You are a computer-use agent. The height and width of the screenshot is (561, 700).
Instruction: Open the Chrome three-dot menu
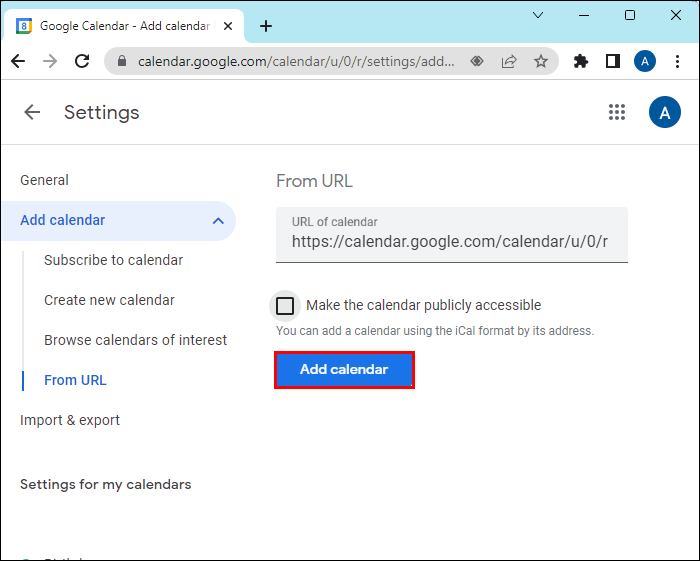pyautogui.click(x=676, y=61)
